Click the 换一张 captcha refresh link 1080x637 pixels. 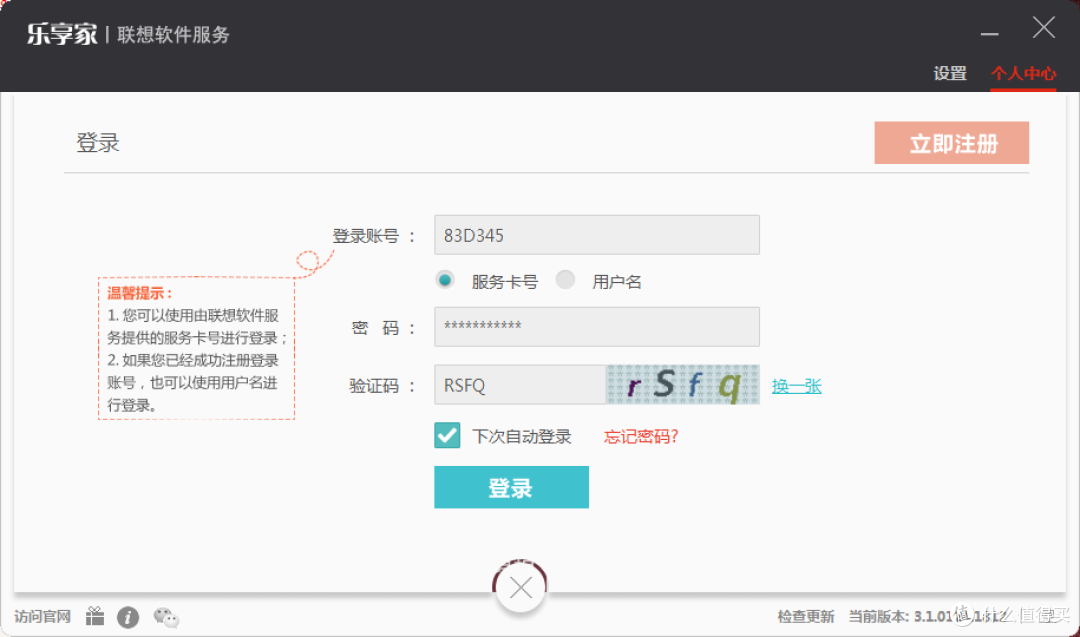[x=796, y=386]
